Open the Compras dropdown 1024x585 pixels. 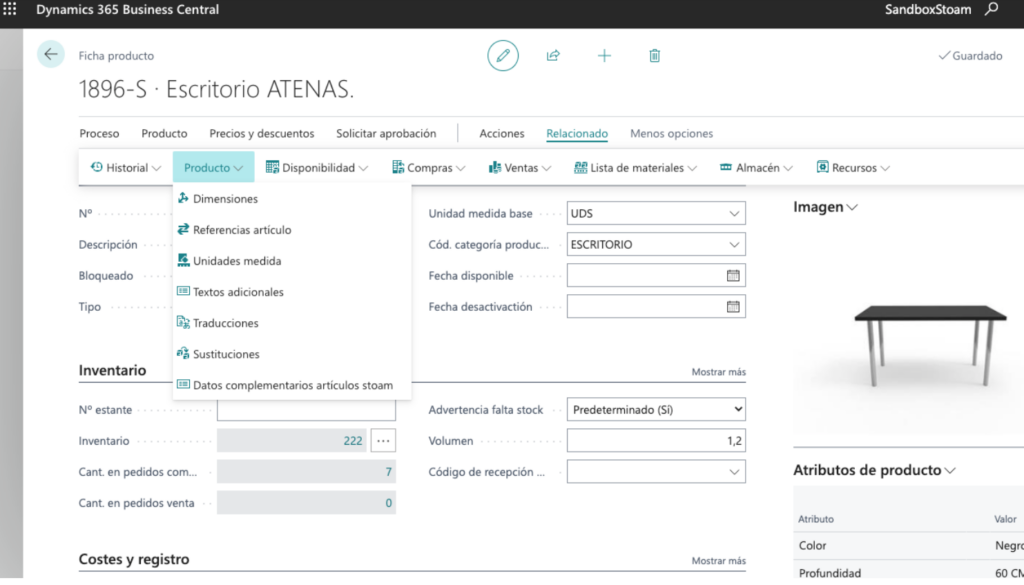click(428, 168)
